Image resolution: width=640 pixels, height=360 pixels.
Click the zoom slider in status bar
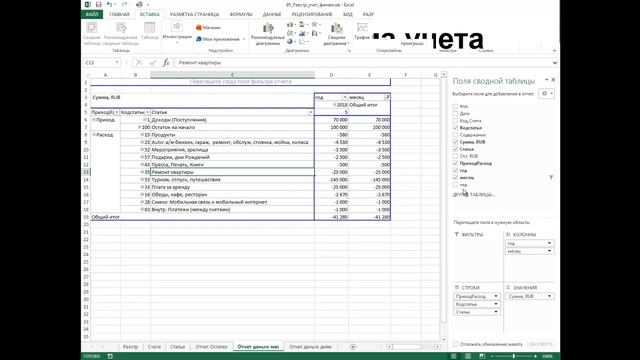[x=513, y=356]
